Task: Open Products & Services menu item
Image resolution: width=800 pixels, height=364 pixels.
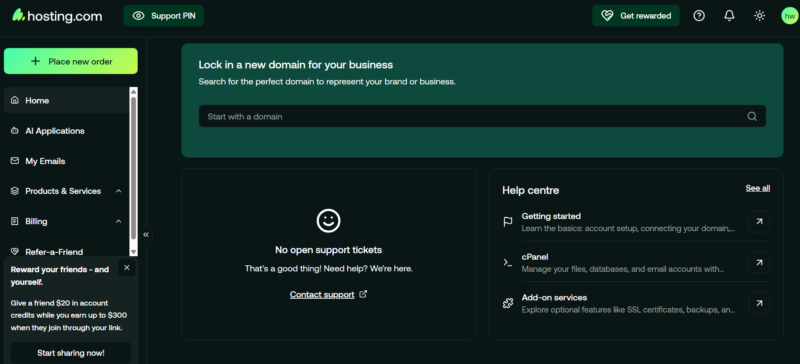Action: click(x=66, y=191)
